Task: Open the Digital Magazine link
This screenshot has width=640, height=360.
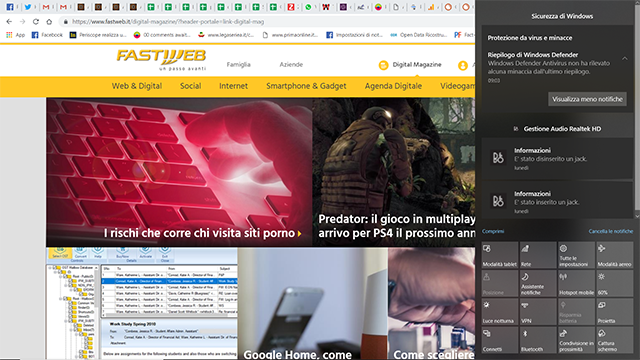Action: 410,64
